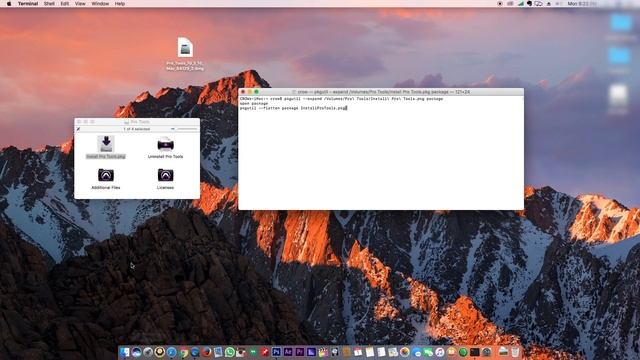Open Final Cut Pro from the Dock

pos(324,352)
